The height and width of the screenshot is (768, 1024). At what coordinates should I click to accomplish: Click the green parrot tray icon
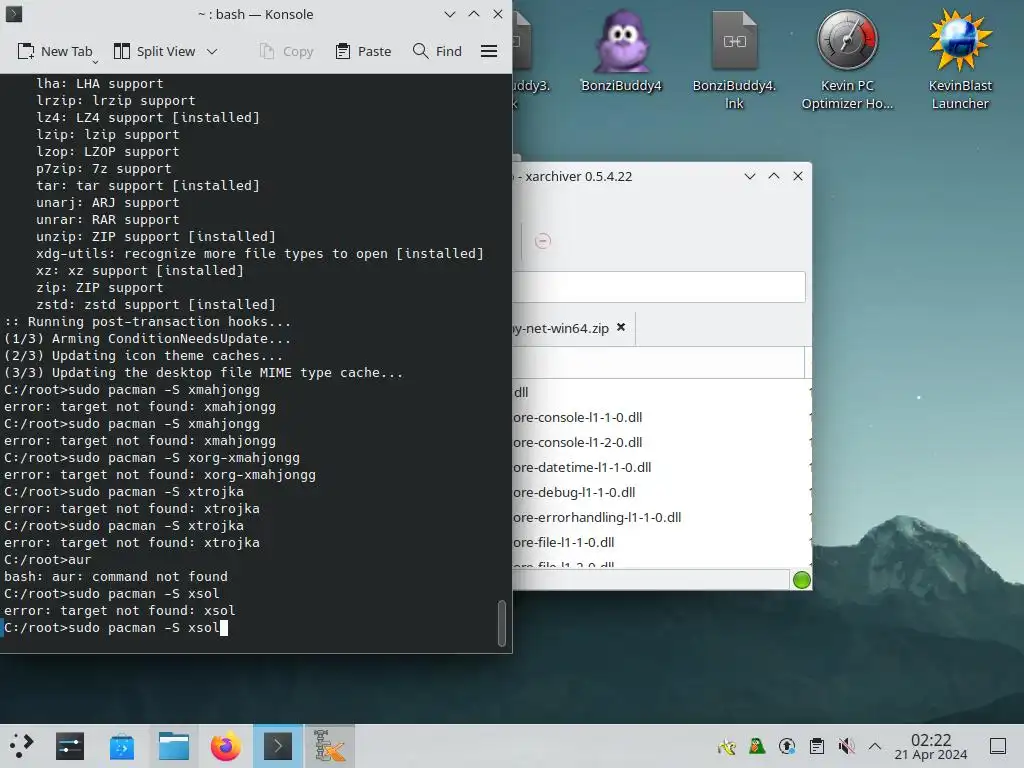coord(757,746)
